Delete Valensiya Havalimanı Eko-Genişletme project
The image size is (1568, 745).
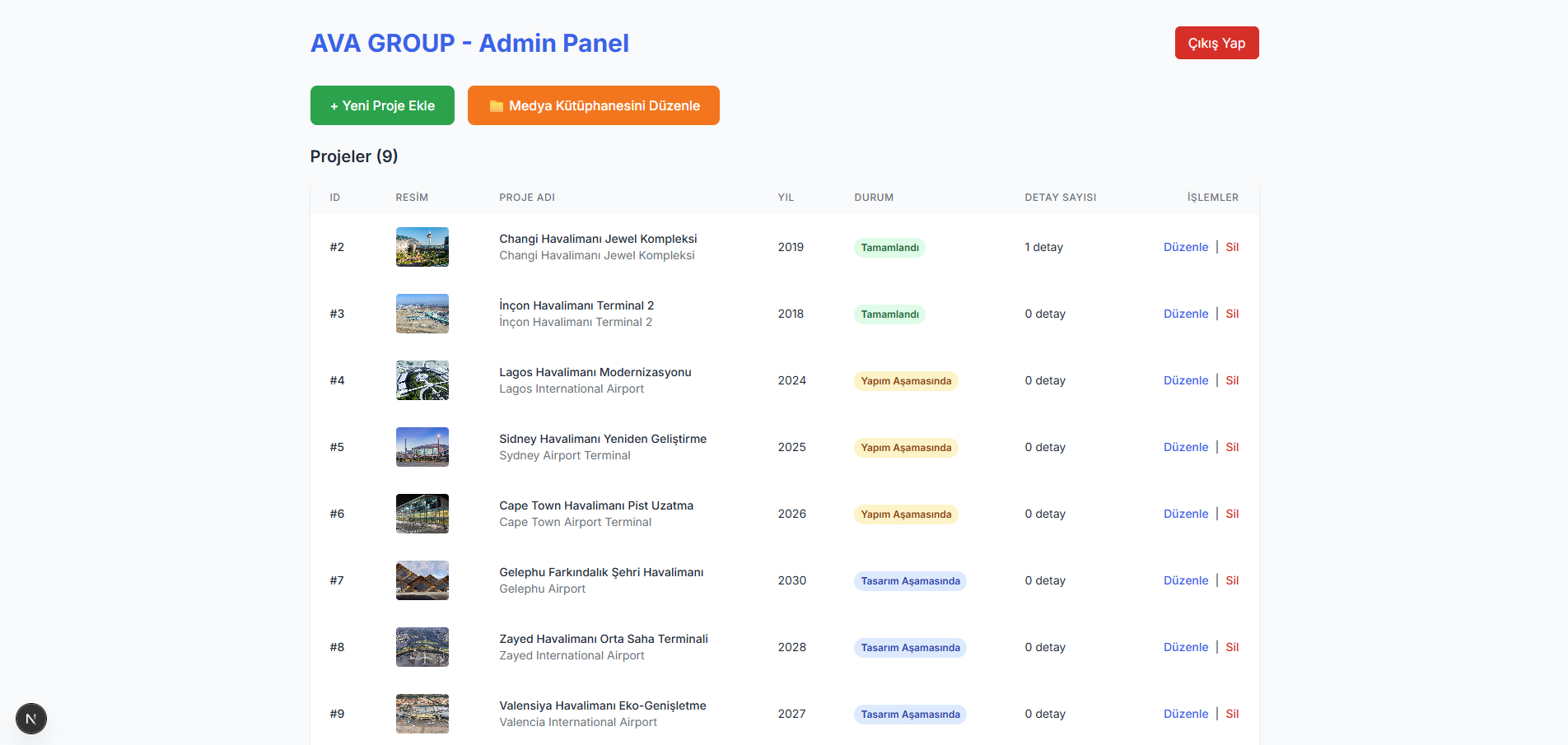point(1232,714)
